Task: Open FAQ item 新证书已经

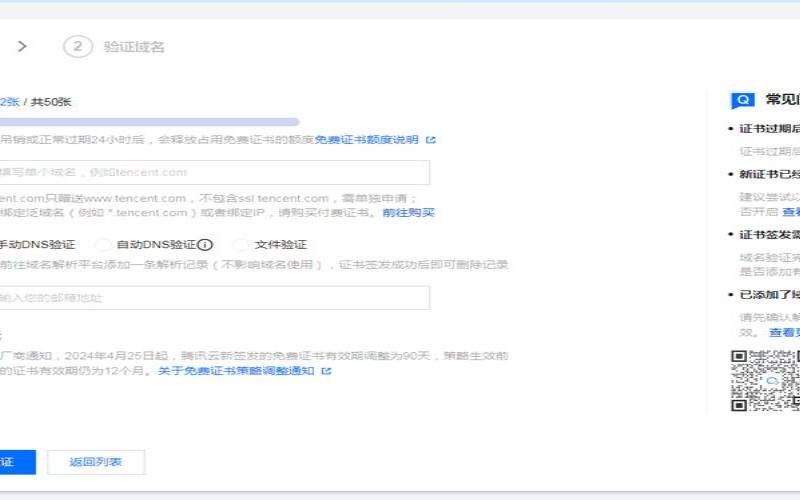Action: (769, 174)
